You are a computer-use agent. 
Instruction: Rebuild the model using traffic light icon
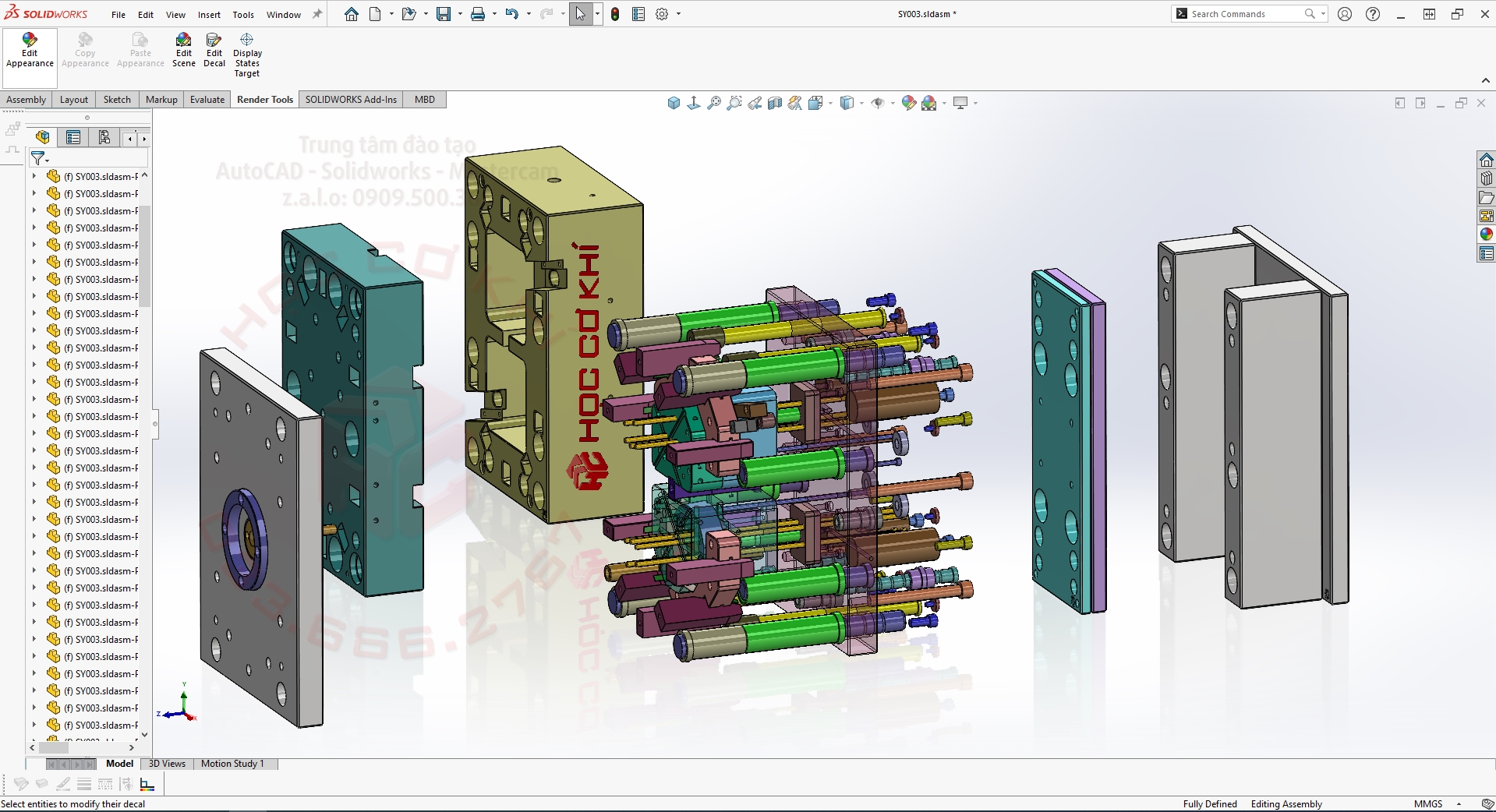(x=615, y=14)
